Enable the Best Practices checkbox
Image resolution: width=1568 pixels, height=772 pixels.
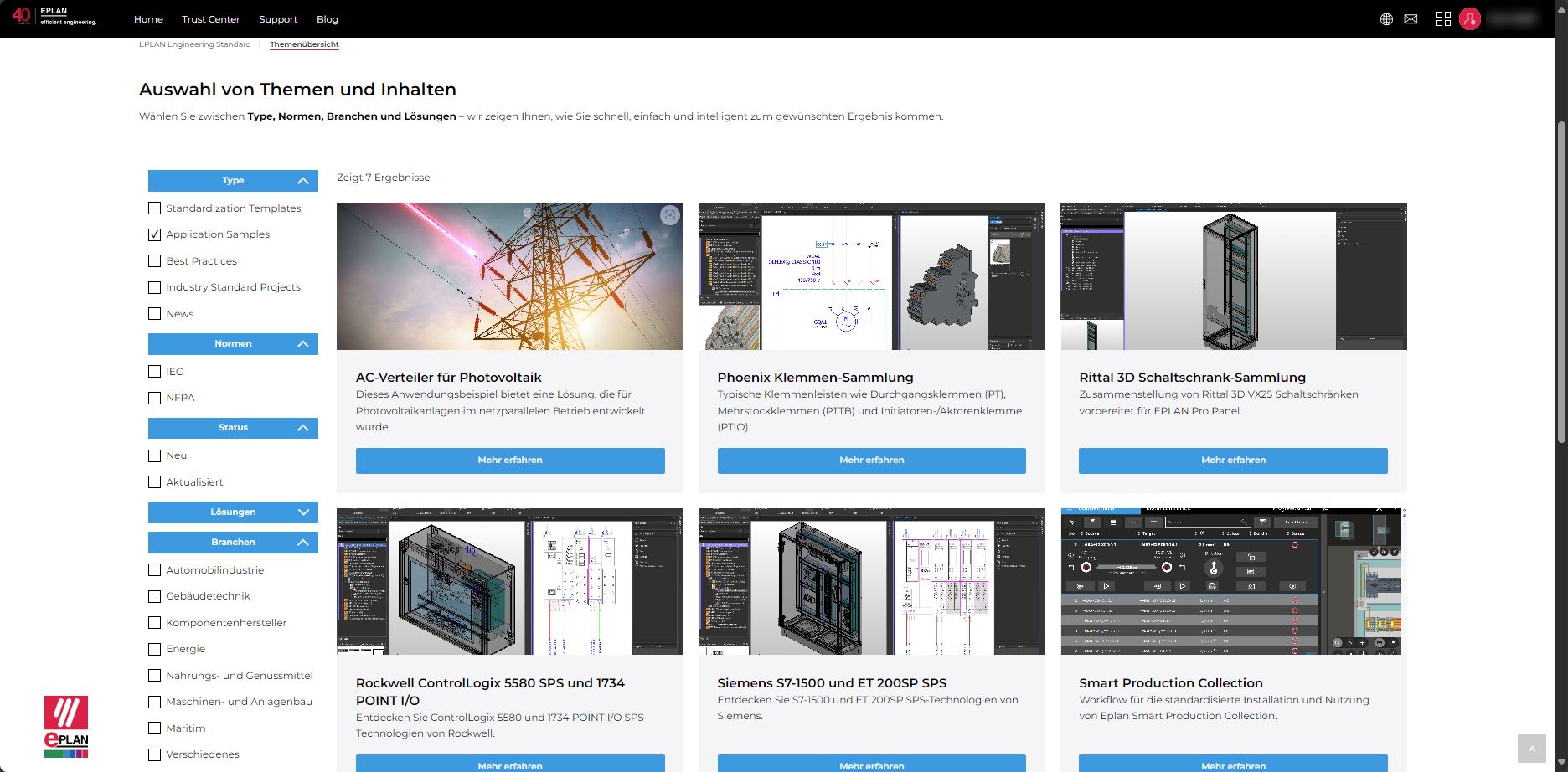pos(154,261)
